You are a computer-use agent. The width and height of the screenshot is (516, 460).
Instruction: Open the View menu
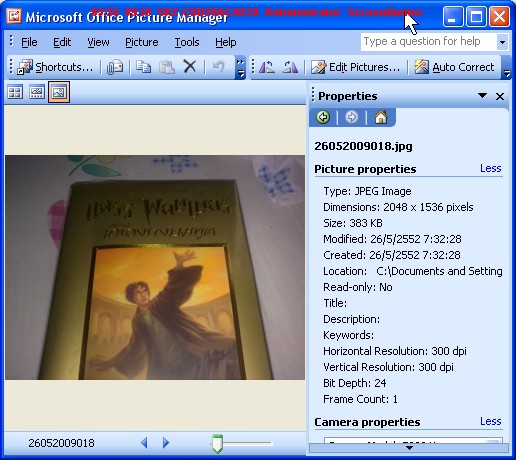coord(98,42)
